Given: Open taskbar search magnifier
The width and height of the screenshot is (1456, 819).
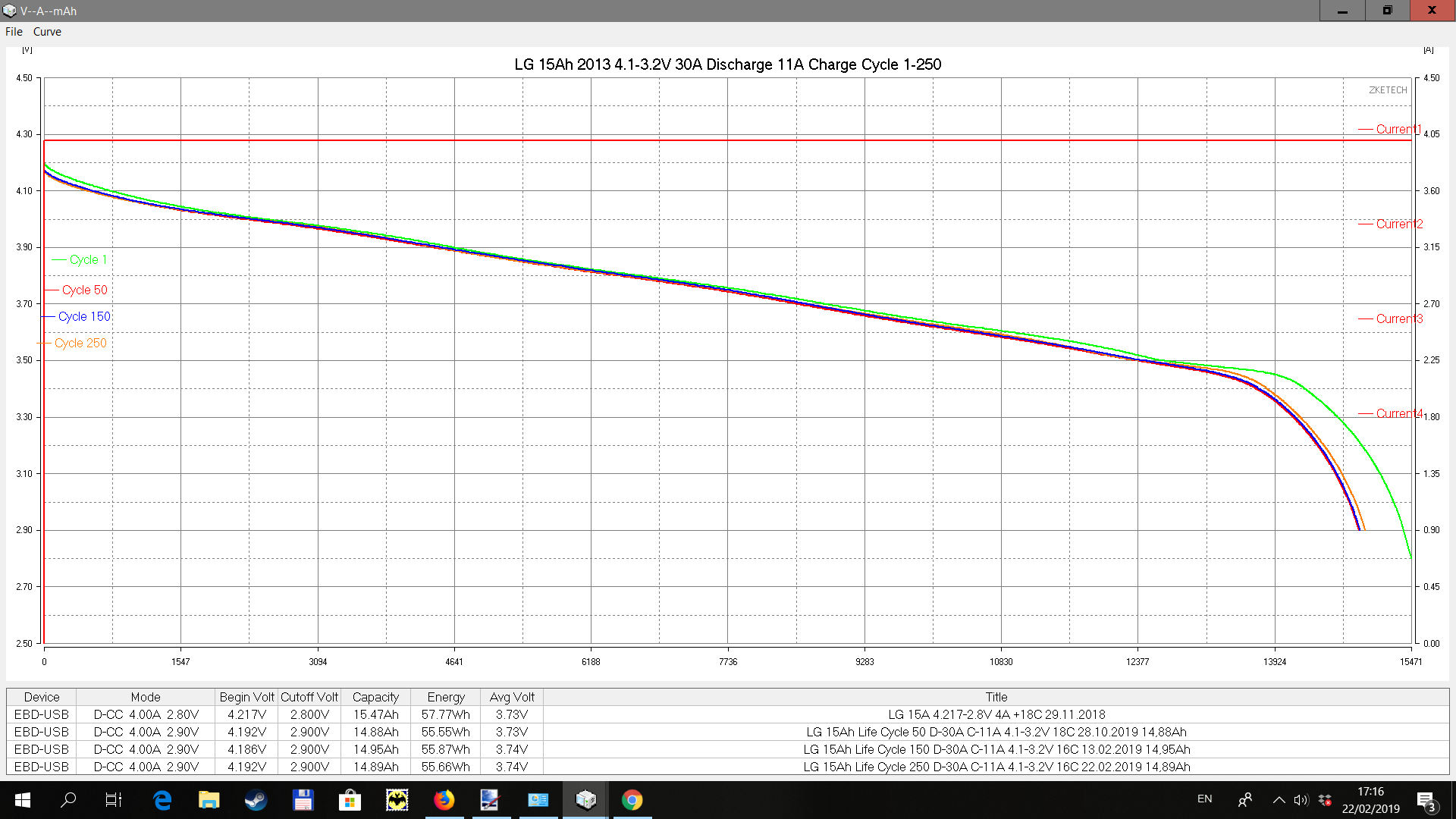Looking at the screenshot, I should click(68, 800).
